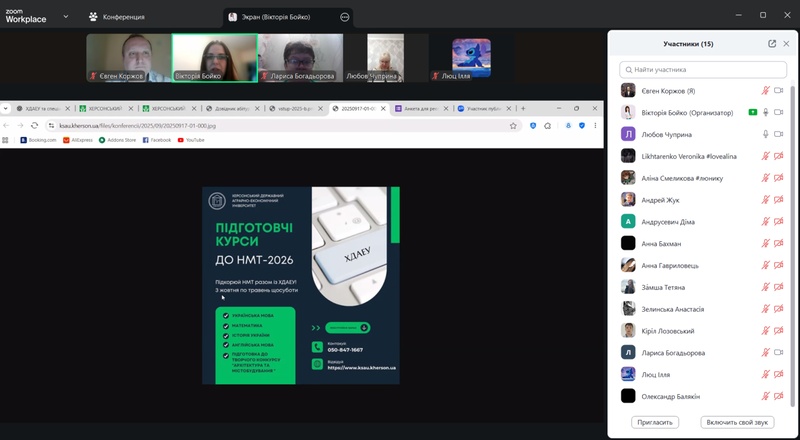Click the screen-sharing green icon beside Вікторія Бойко
The height and width of the screenshot is (440, 800).
pyautogui.click(x=752, y=112)
